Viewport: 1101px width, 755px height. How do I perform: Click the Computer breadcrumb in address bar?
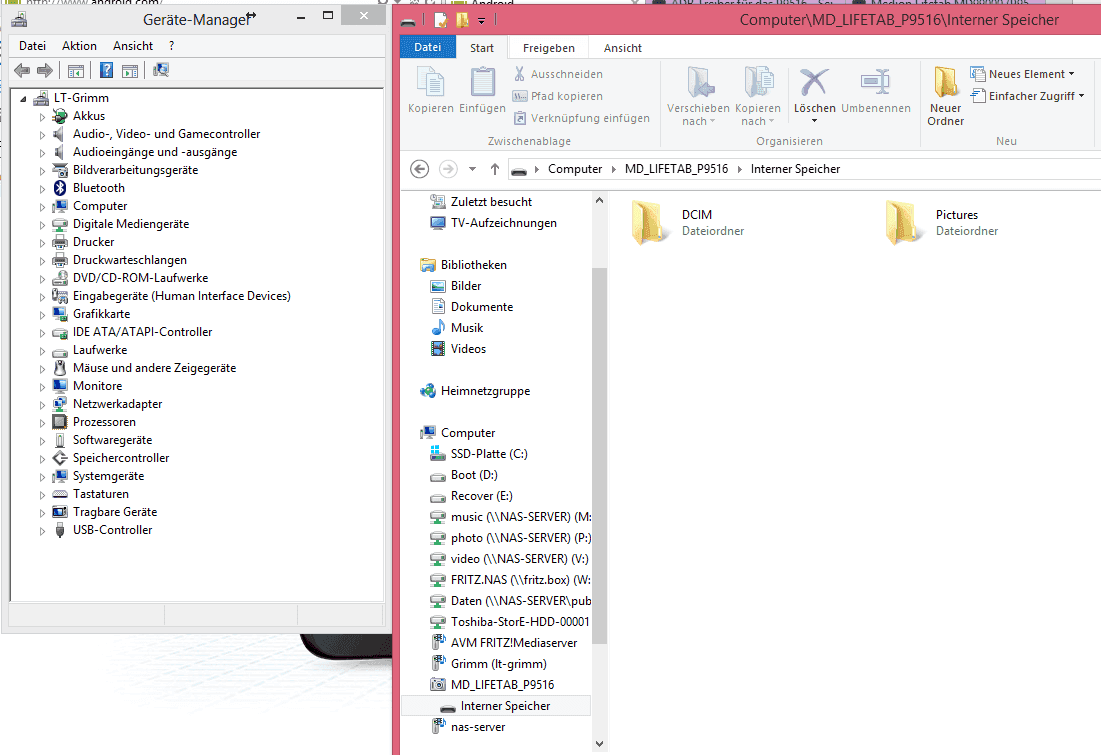point(575,169)
